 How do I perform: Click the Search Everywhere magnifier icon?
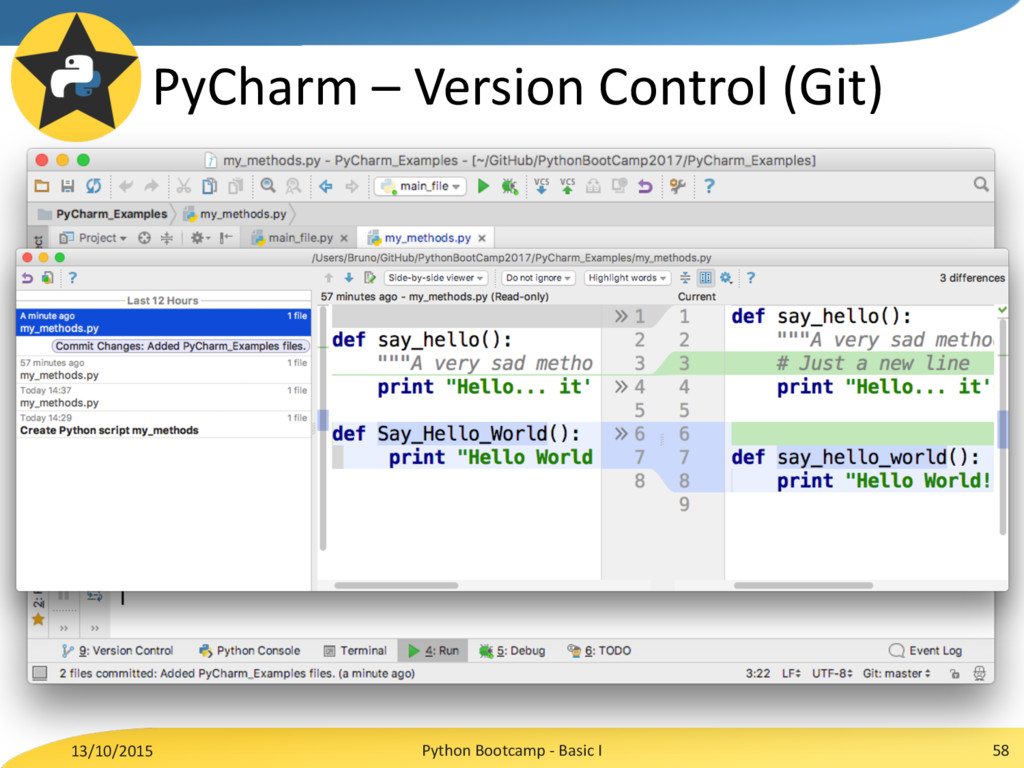(x=981, y=185)
